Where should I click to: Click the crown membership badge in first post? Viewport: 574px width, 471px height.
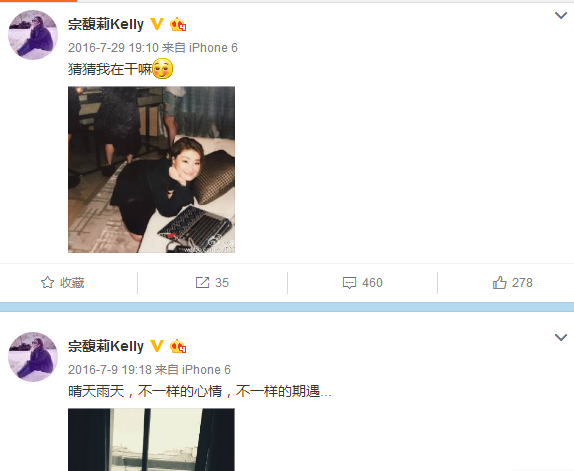[178, 24]
